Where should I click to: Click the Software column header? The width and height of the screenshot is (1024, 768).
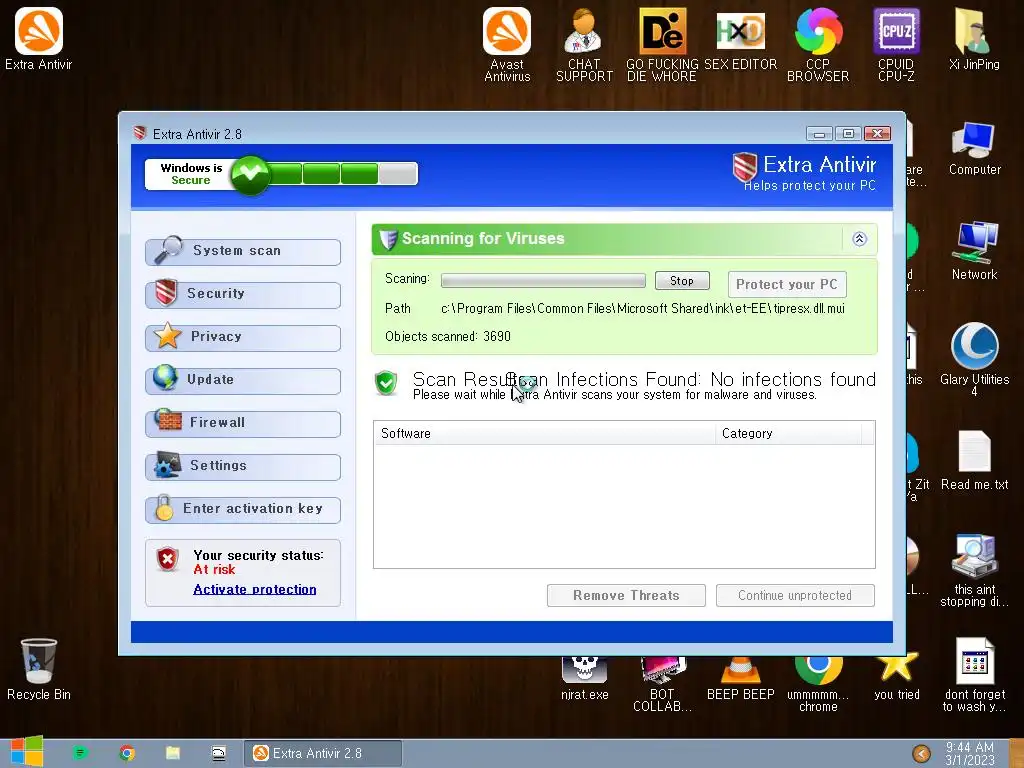545,434
